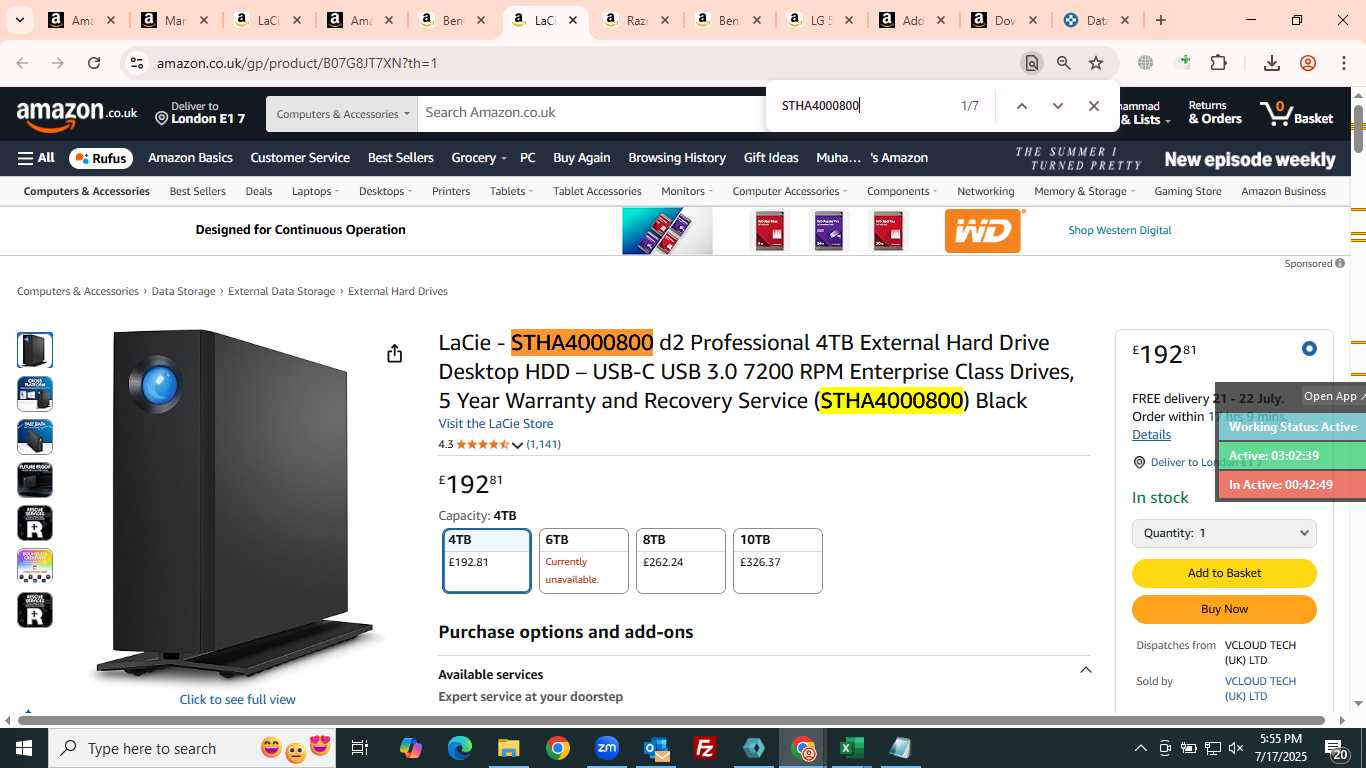The width and height of the screenshot is (1366, 768).
Task: Open the Networking category tab
Action: pyautogui.click(x=986, y=191)
